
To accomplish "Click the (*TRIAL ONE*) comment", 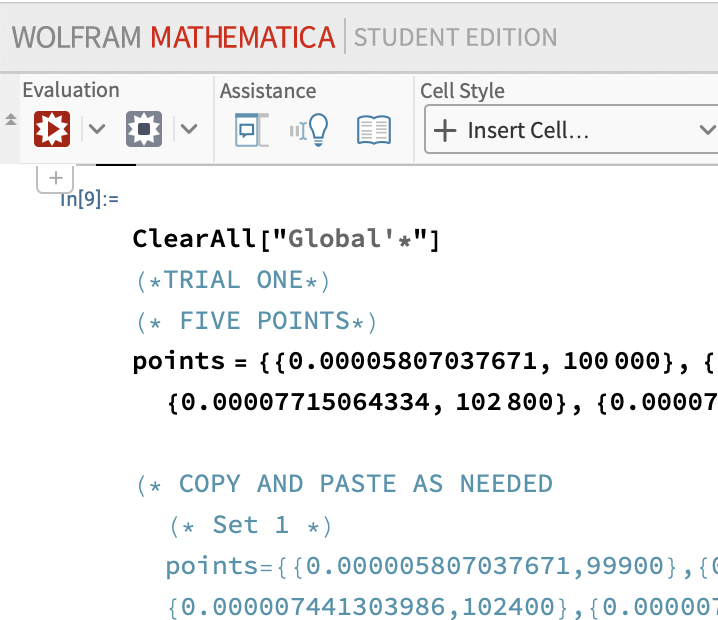I will 233,280.
